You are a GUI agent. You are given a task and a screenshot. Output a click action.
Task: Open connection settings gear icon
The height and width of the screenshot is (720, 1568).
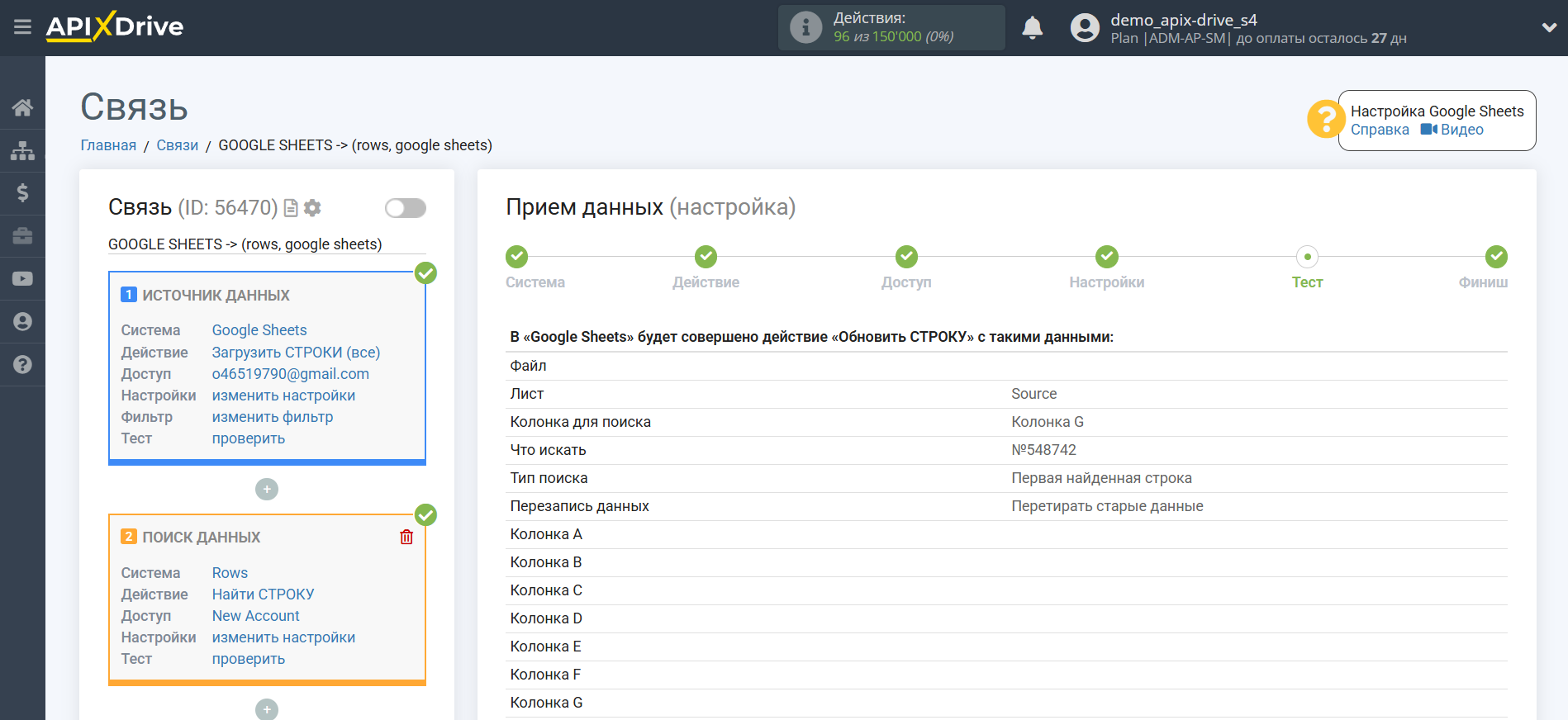[x=312, y=208]
